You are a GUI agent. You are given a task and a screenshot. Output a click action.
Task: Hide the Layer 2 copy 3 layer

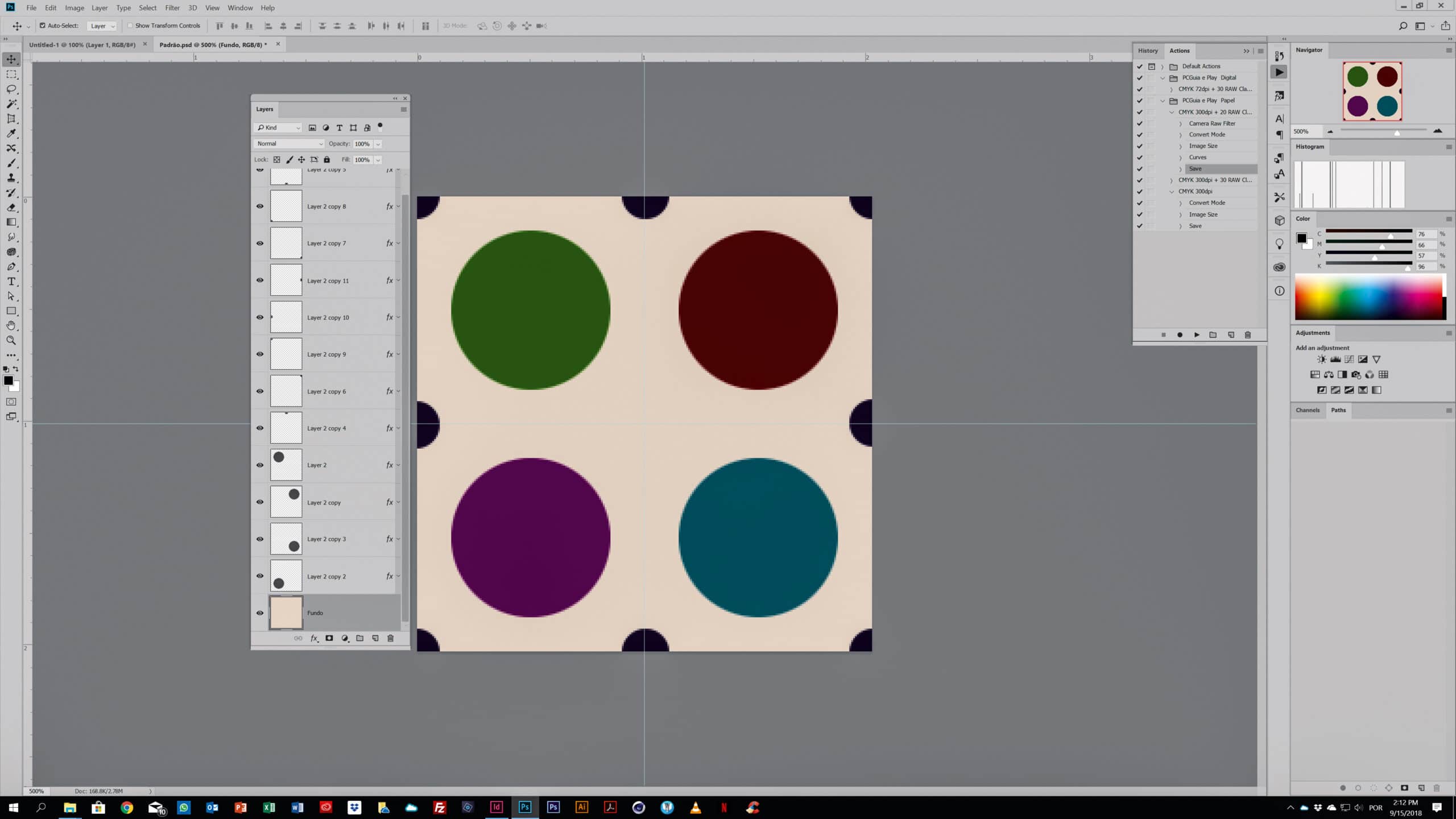[x=260, y=539]
